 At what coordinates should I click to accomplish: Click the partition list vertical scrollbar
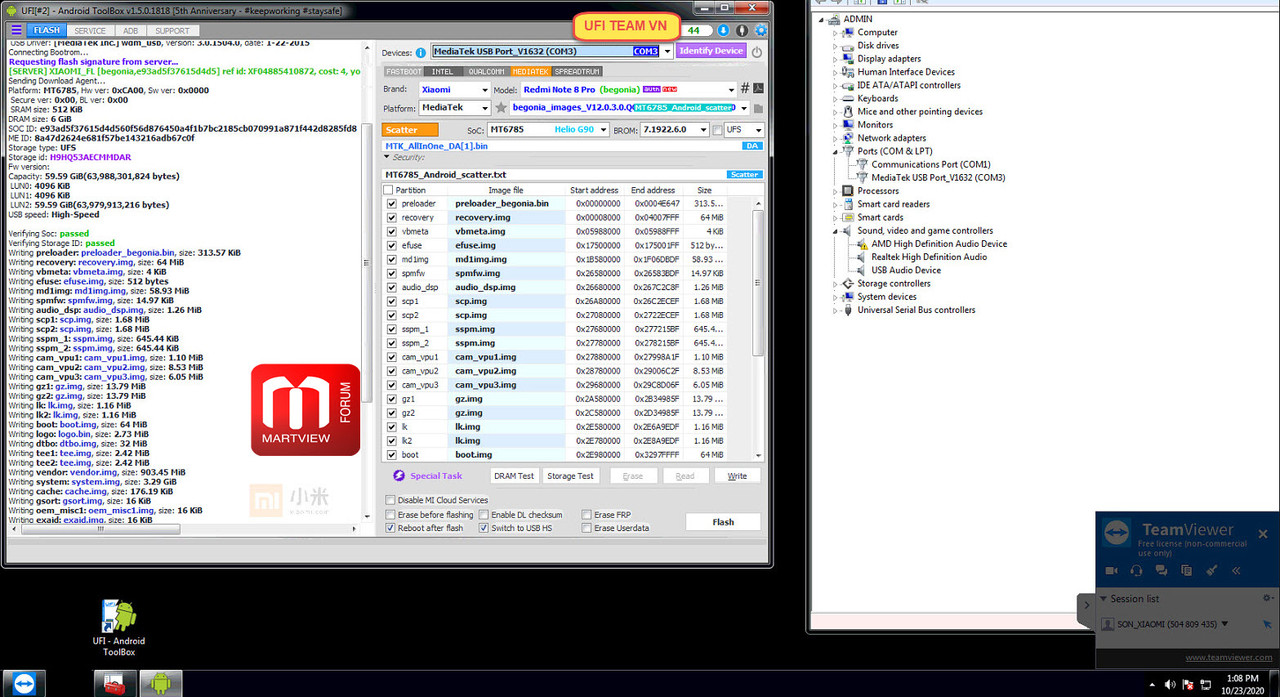(759, 284)
